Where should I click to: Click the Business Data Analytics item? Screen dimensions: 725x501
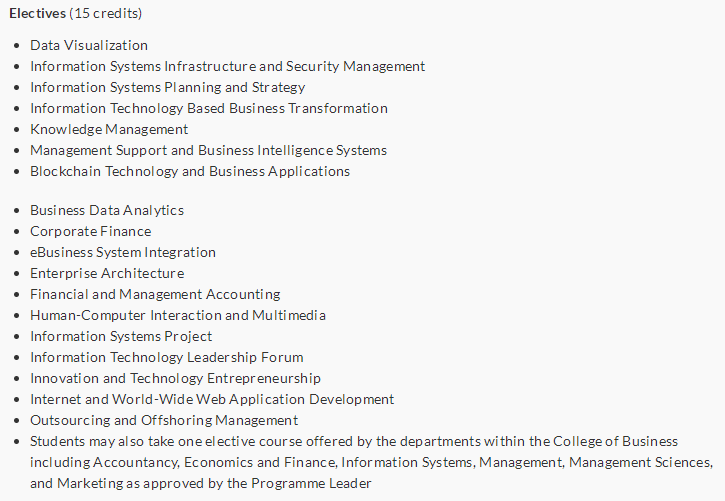click(x=107, y=210)
